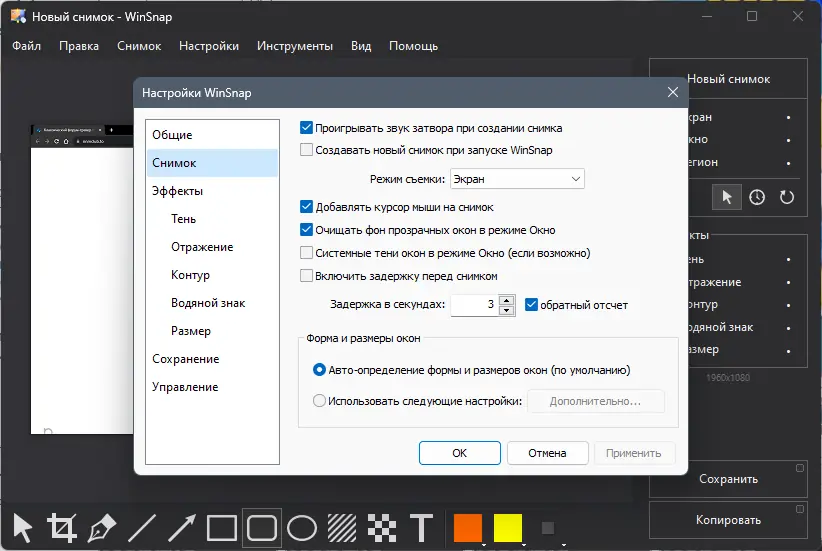The height and width of the screenshot is (551, 822).
Task: Open the Настройки menu
Action: point(208,46)
